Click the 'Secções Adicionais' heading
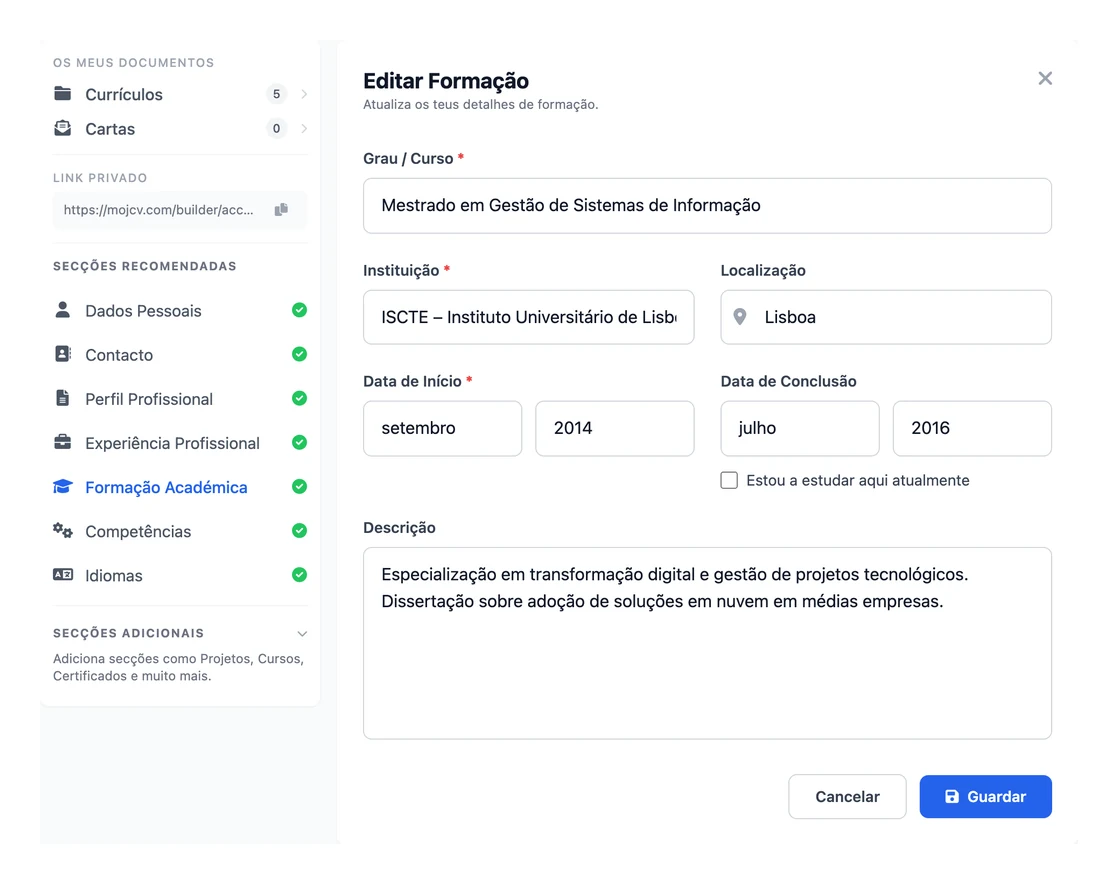The height and width of the screenshot is (884, 1118). [x=128, y=633]
